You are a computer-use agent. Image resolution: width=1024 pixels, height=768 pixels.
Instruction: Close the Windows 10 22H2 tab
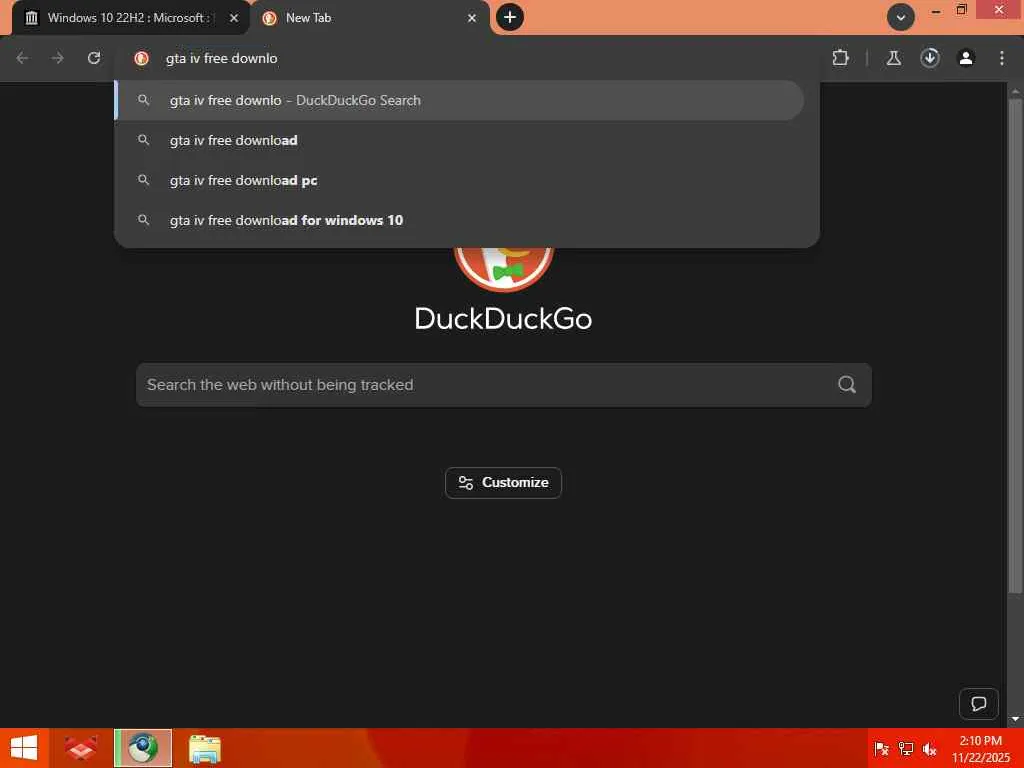coord(234,18)
